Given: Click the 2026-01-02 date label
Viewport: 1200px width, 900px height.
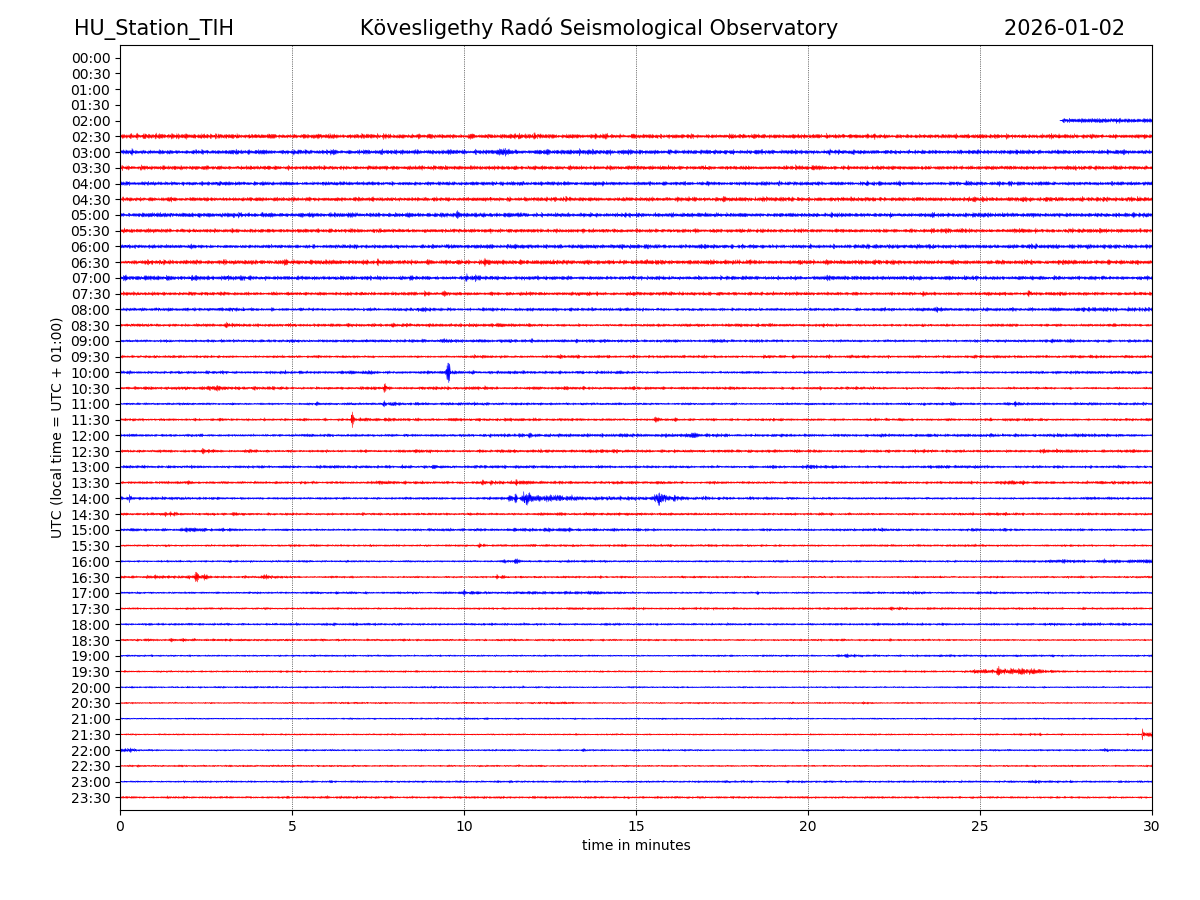Looking at the screenshot, I should 1064,29.
